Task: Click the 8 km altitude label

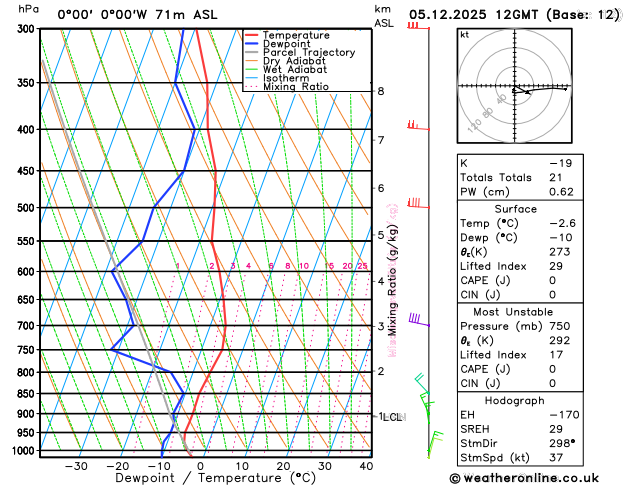Action: [x=381, y=91]
